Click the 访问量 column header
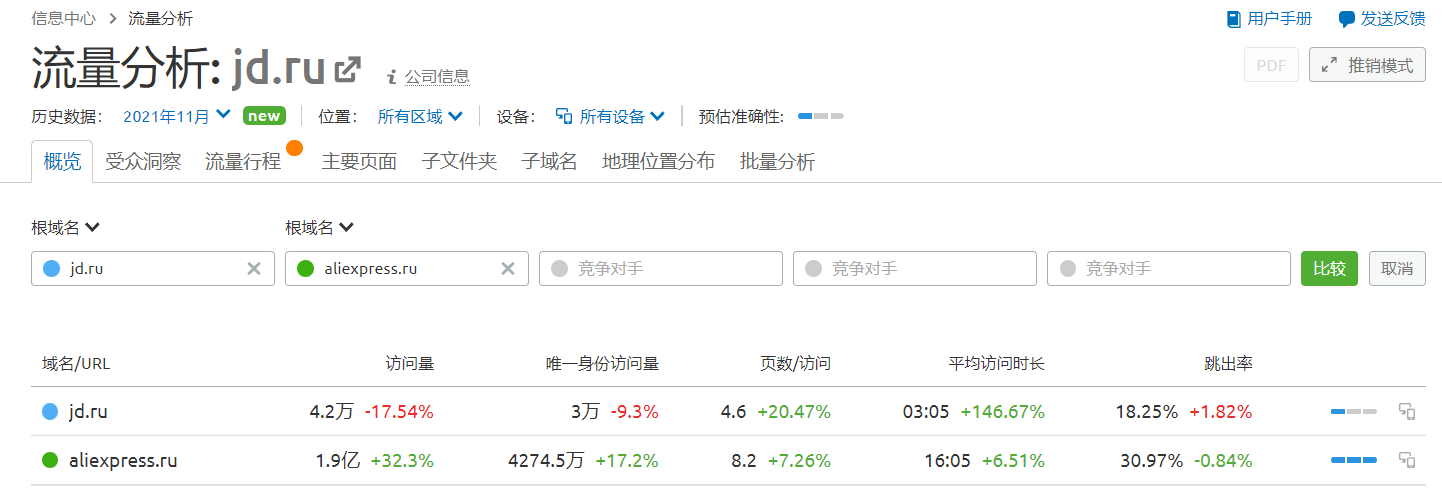This screenshot has width=1442, height=490. tap(410, 364)
